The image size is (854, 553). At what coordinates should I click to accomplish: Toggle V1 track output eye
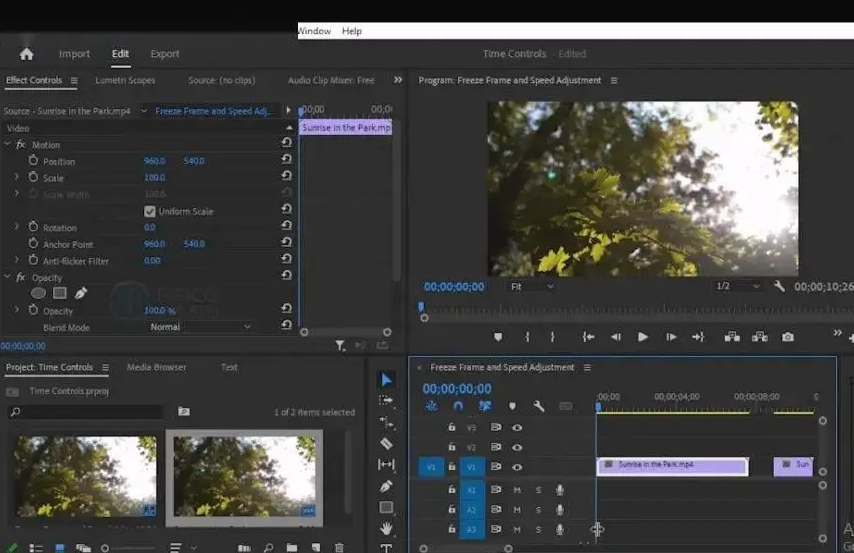517,467
